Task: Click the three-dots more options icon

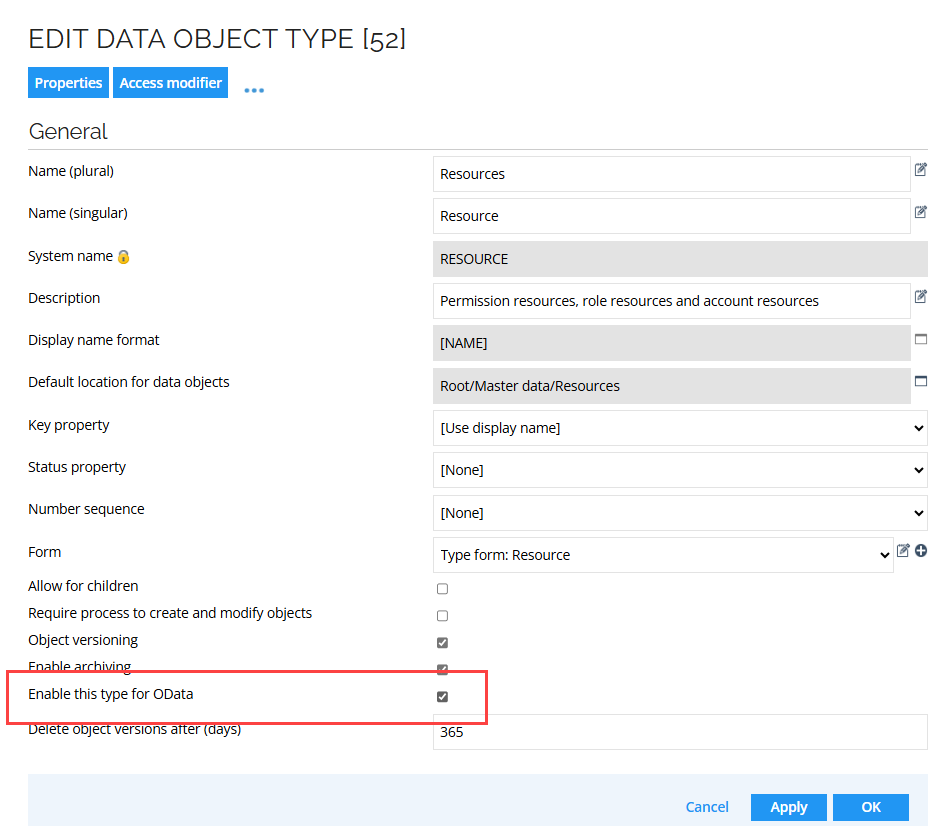Action: [x=254, y=90]
